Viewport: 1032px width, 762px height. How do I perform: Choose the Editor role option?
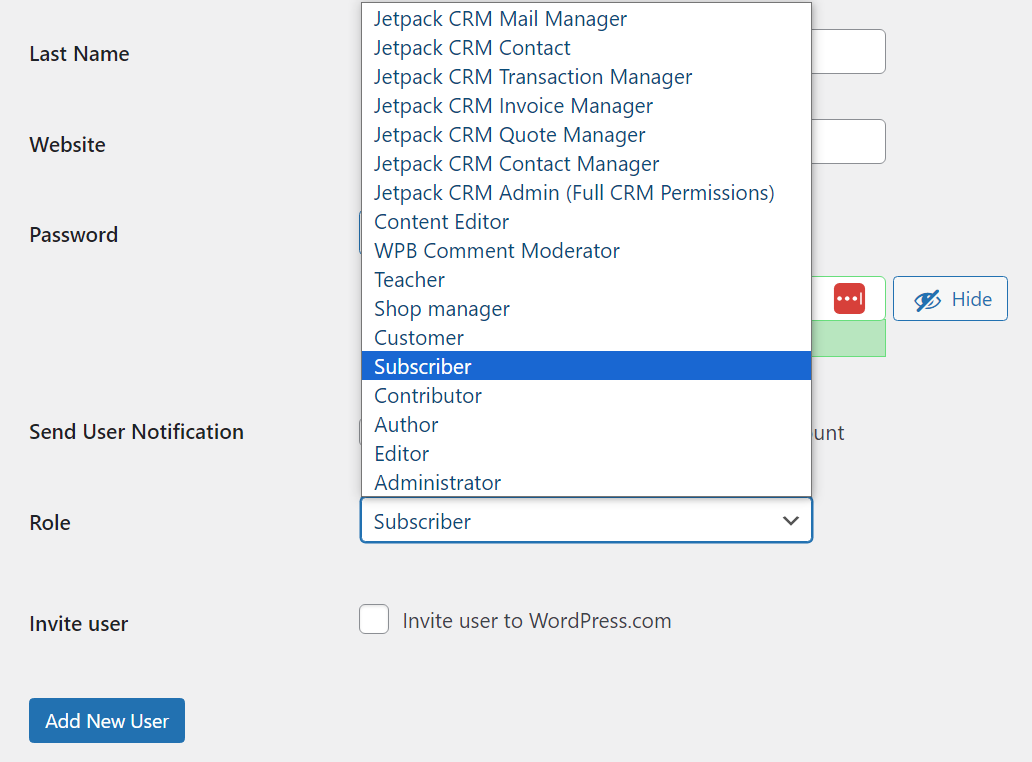click(x=401, y=453)
